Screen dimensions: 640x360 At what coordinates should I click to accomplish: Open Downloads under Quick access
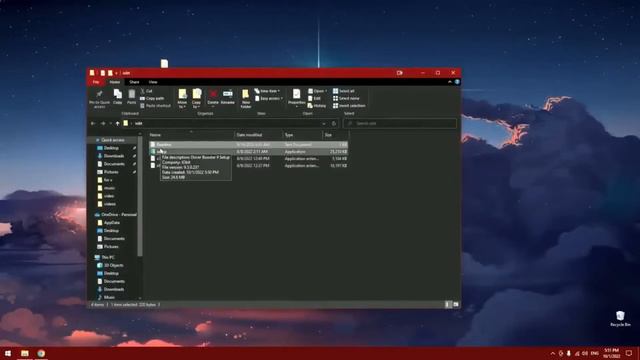[x=113, y=156]
